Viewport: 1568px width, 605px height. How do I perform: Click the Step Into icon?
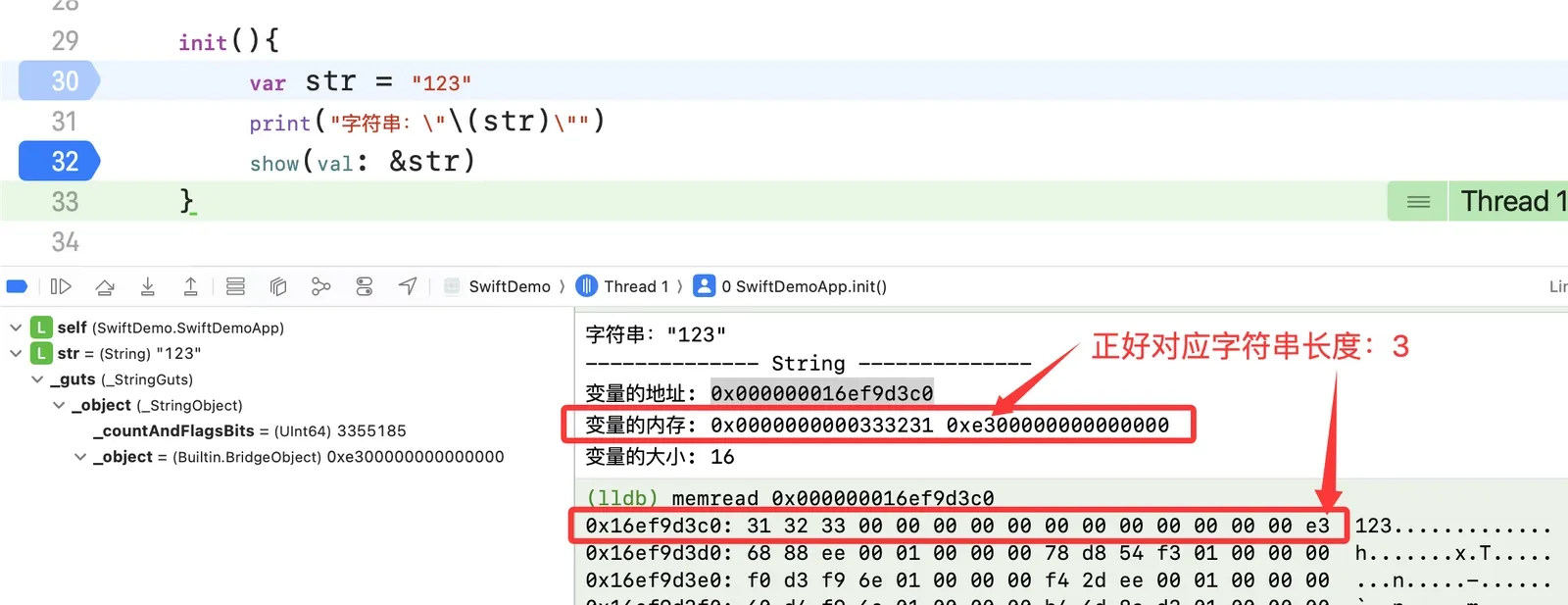148,286
